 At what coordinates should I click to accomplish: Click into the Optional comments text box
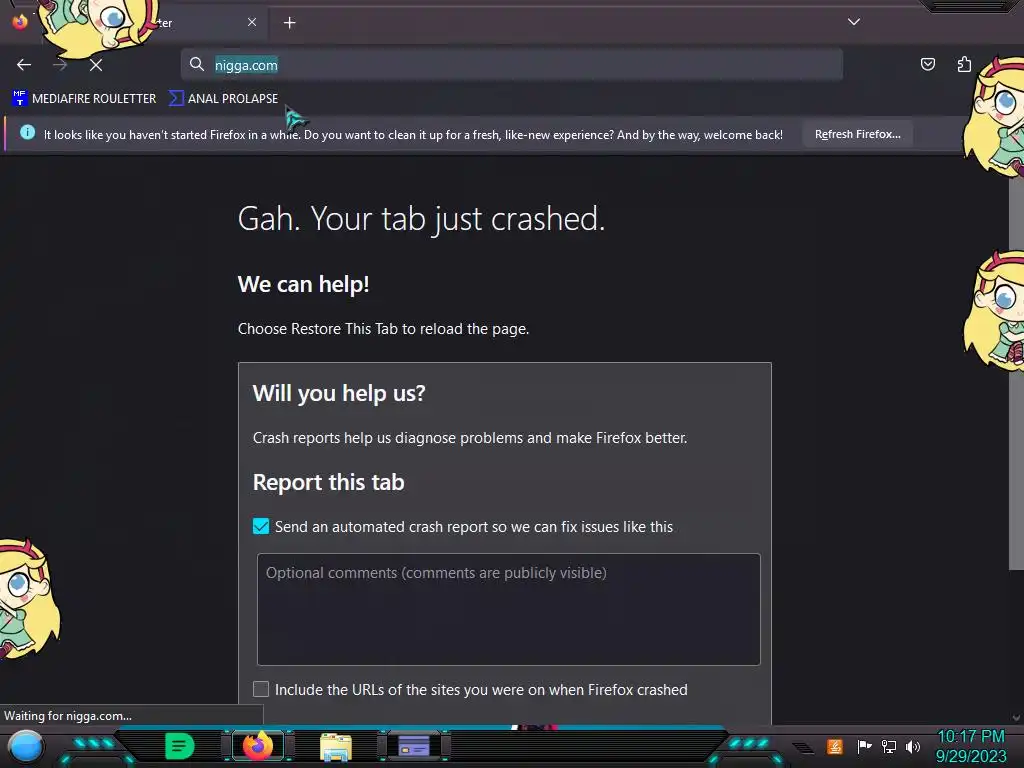(x=509, y=609)
